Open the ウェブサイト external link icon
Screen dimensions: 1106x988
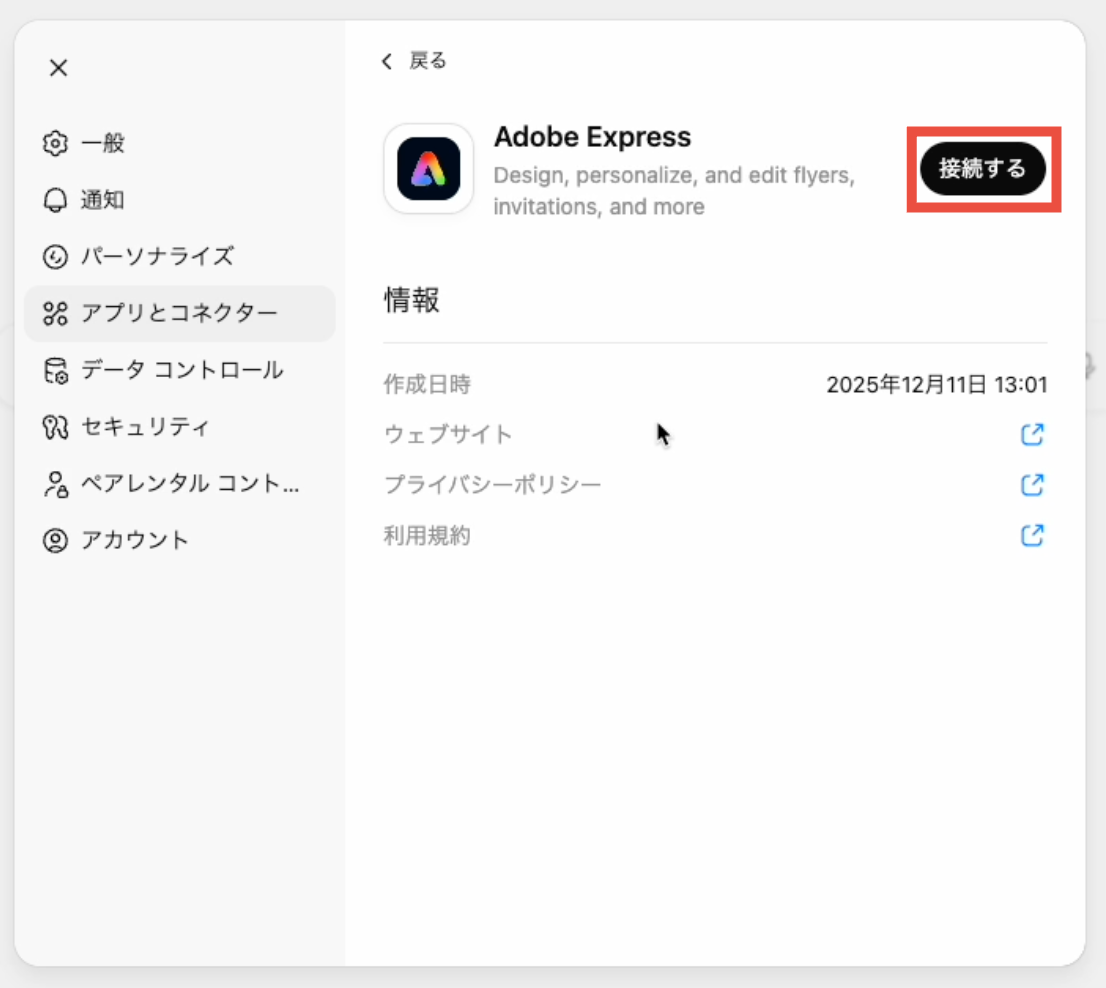(1032, 435)
